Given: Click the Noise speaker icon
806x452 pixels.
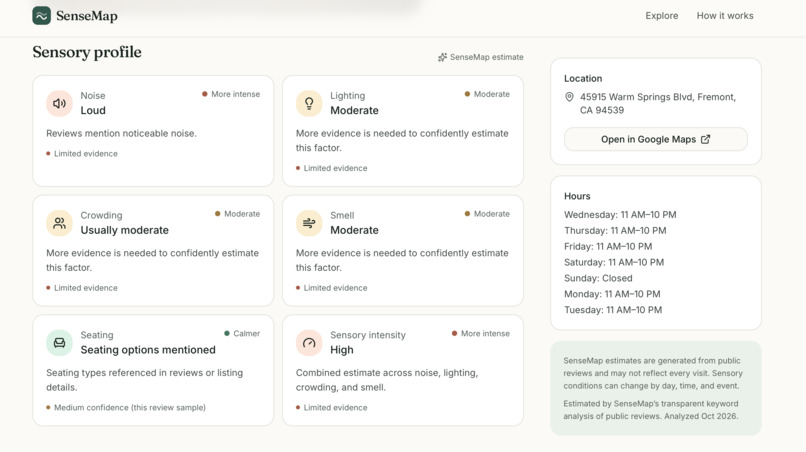Looking at the screenshot, I should (x=60, y=103).
